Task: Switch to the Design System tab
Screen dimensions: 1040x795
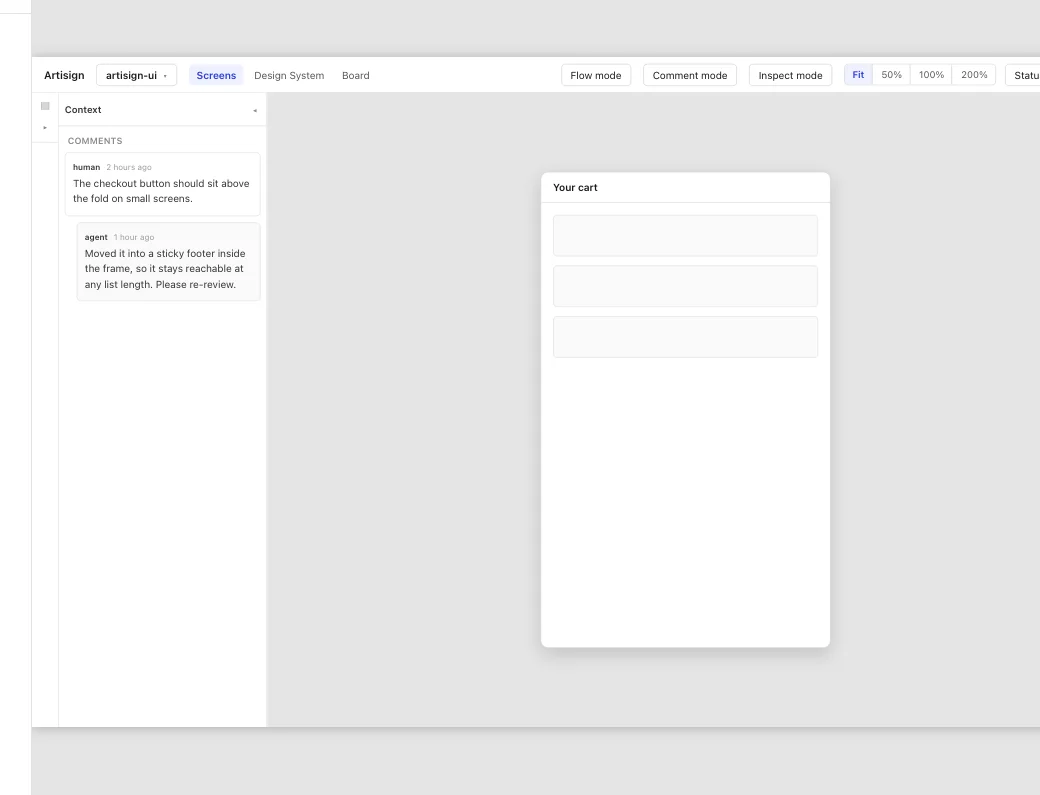Action: (289, 76)
